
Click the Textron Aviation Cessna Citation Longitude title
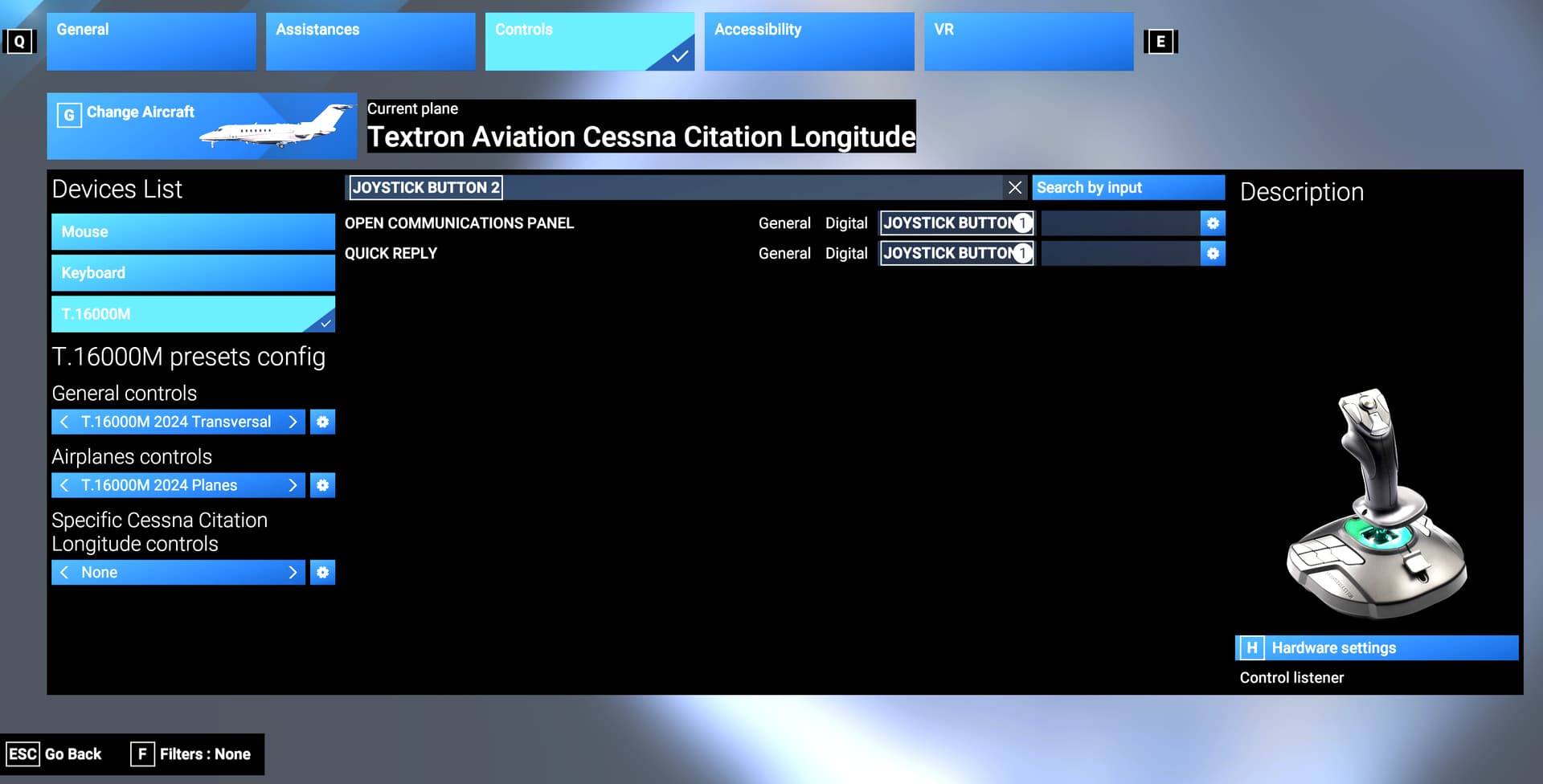pyautogui.click(x=641, y=137)
